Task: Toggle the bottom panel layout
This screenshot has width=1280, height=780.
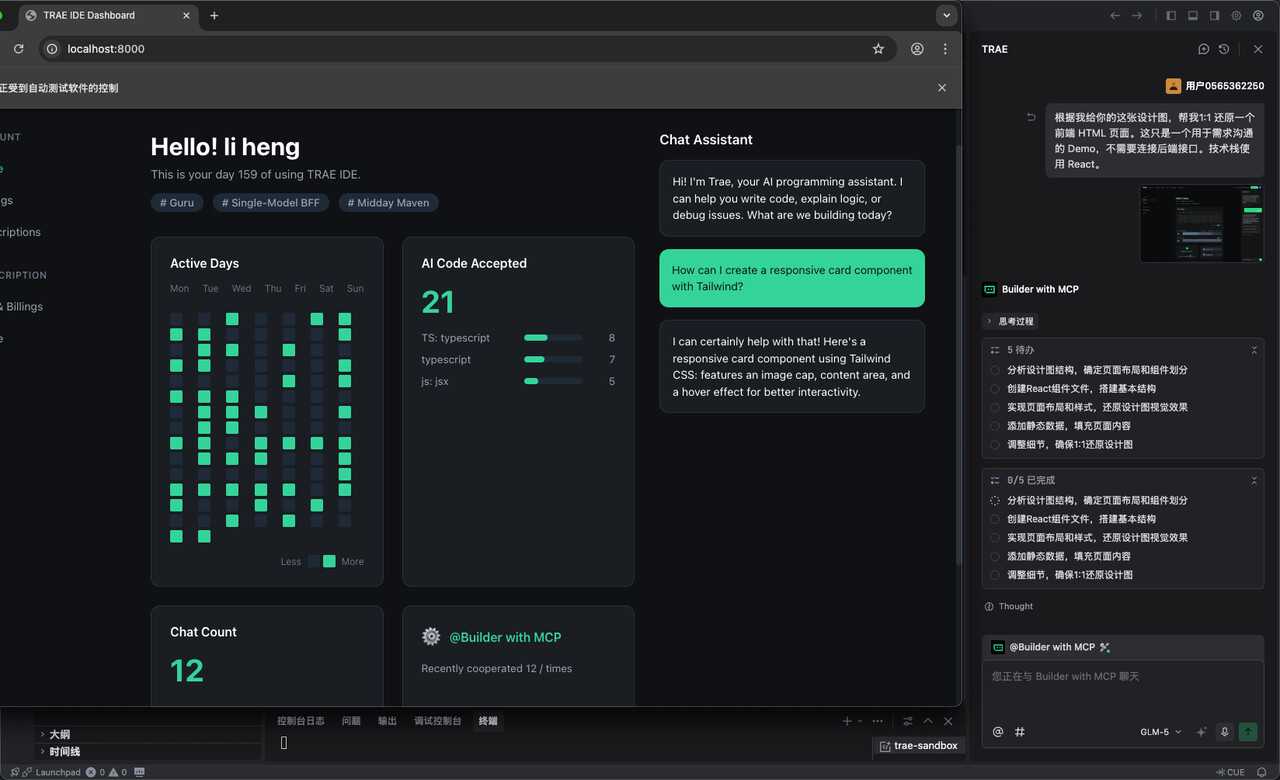Action: pos(1193,16)
